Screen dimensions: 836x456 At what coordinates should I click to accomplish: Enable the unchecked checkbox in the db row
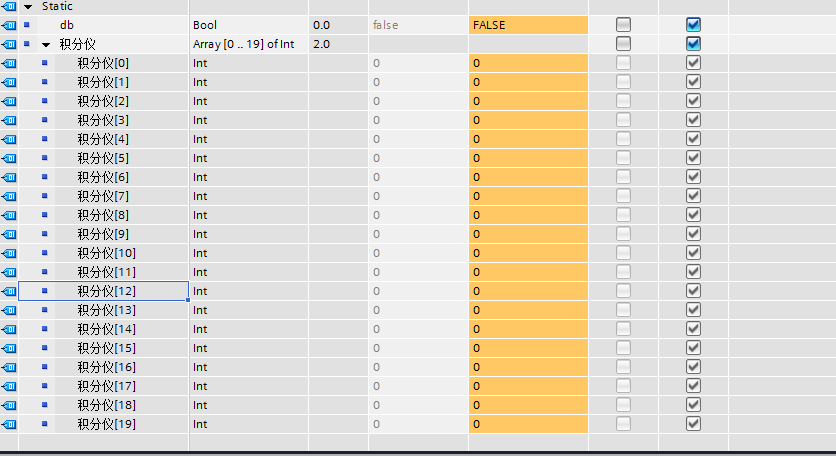tap(623, 24)
